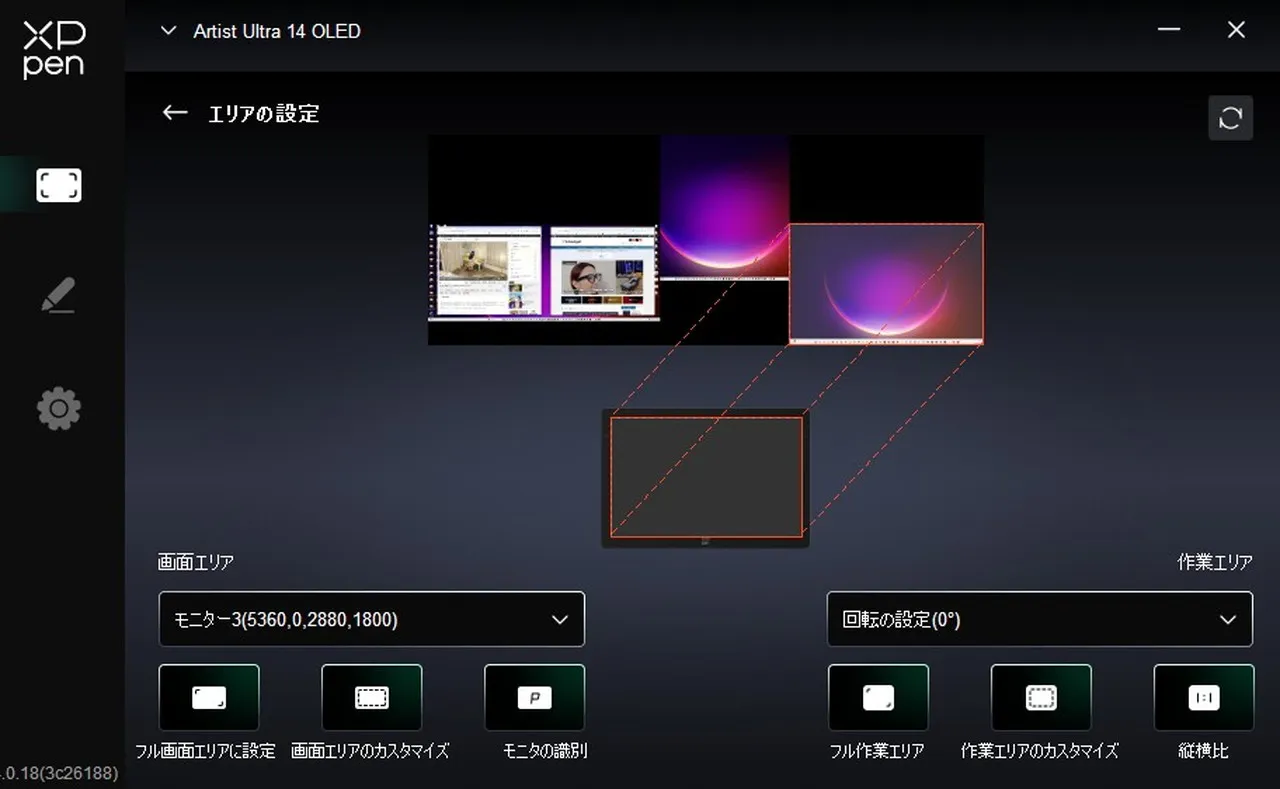1280x789 pixels.
Task: Click the refresh icon button
Action: pos(1230,118)
